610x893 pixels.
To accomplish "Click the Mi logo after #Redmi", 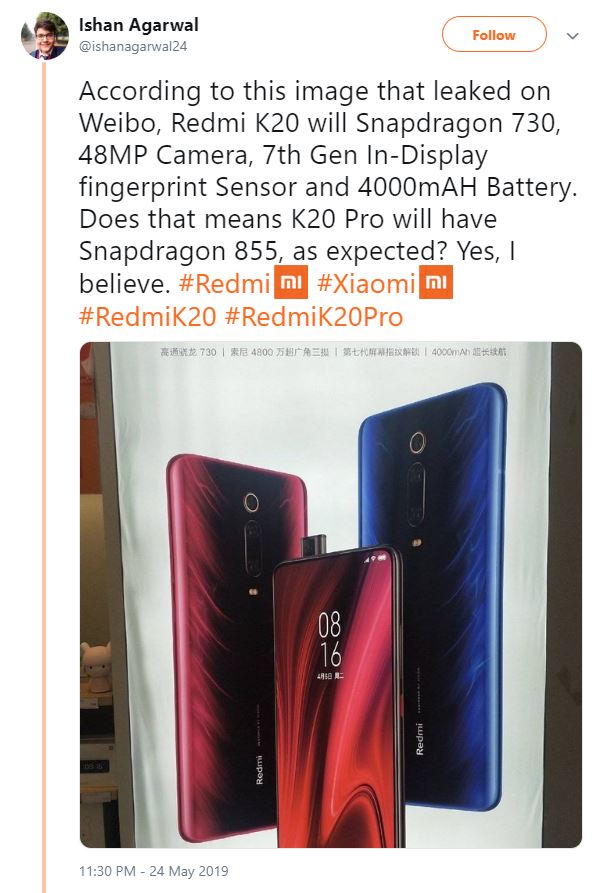I will pyautogui.click(x=290, y=282).
